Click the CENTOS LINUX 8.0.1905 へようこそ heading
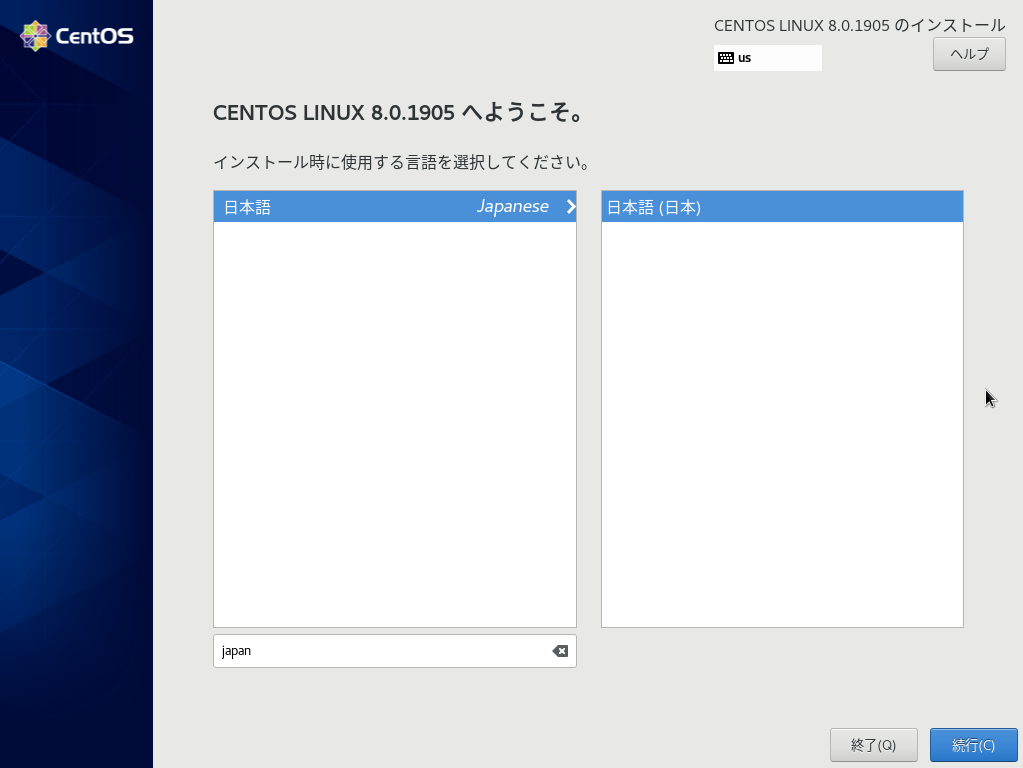1023x768 pixels. point(398,112)
